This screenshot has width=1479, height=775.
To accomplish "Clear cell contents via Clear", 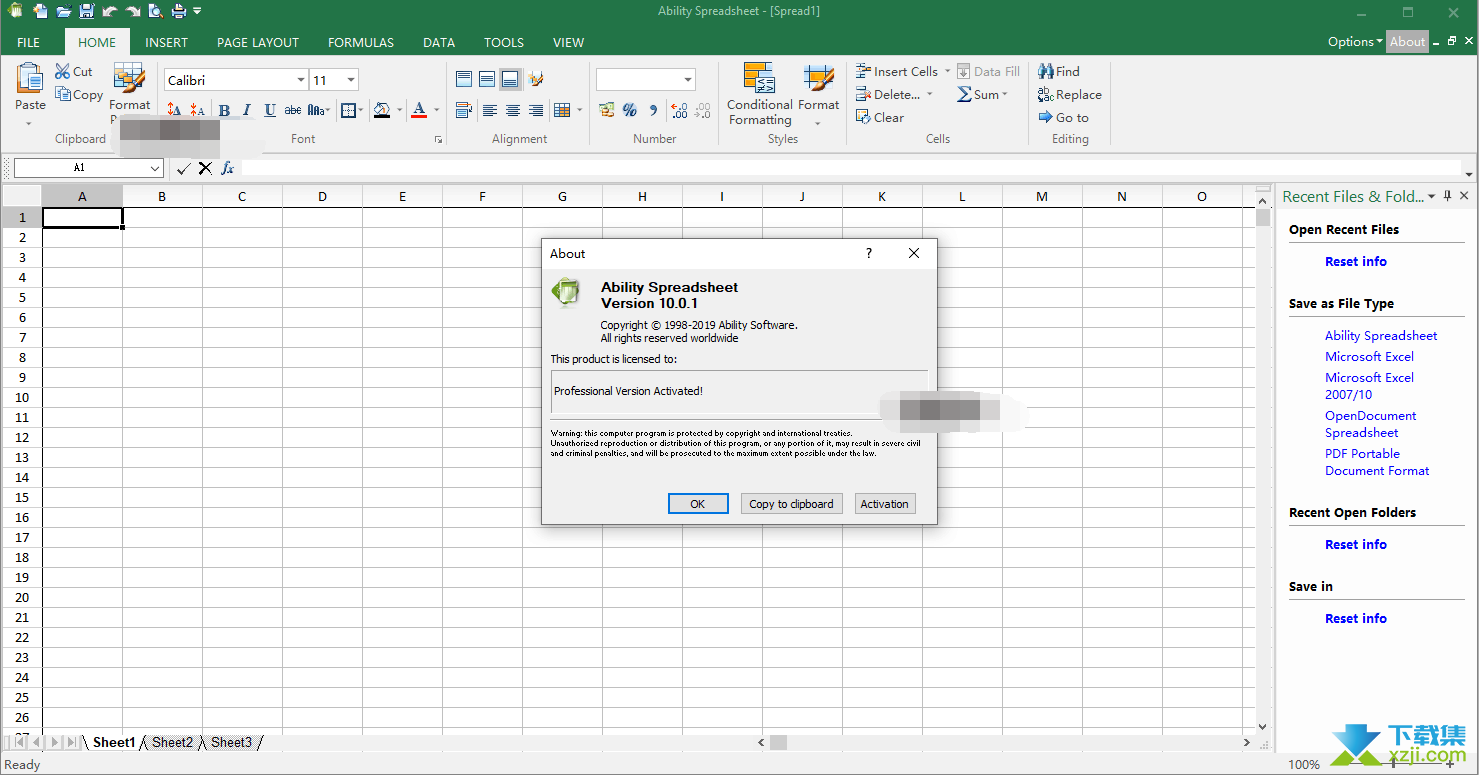I will (879, 117).
